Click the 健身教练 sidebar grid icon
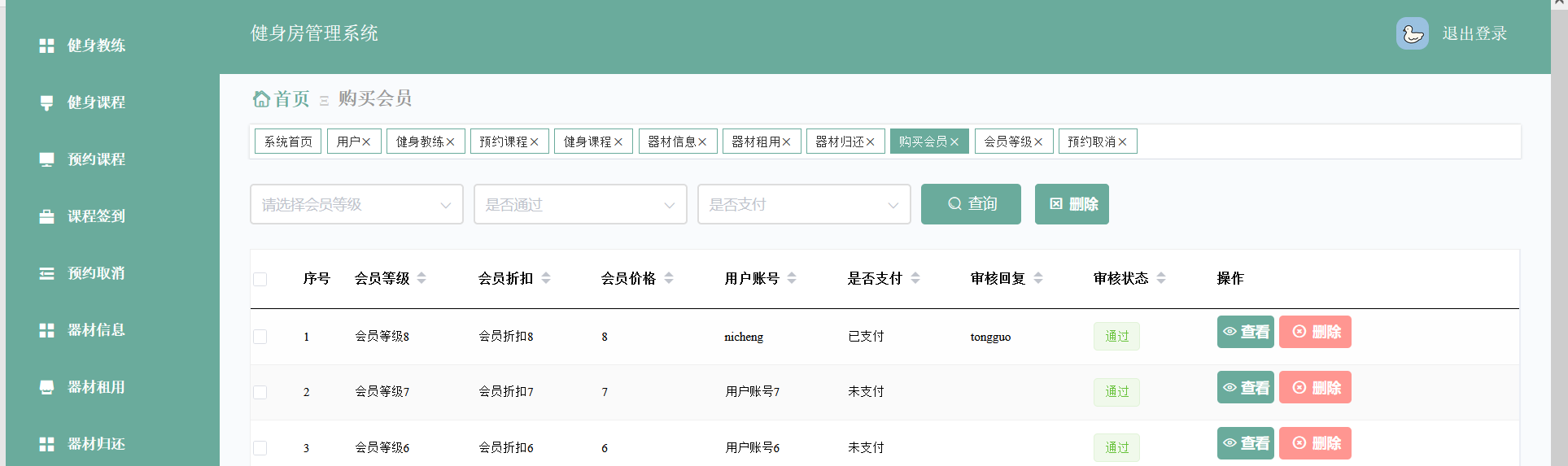1568x466 pixels. click(46, 46)
